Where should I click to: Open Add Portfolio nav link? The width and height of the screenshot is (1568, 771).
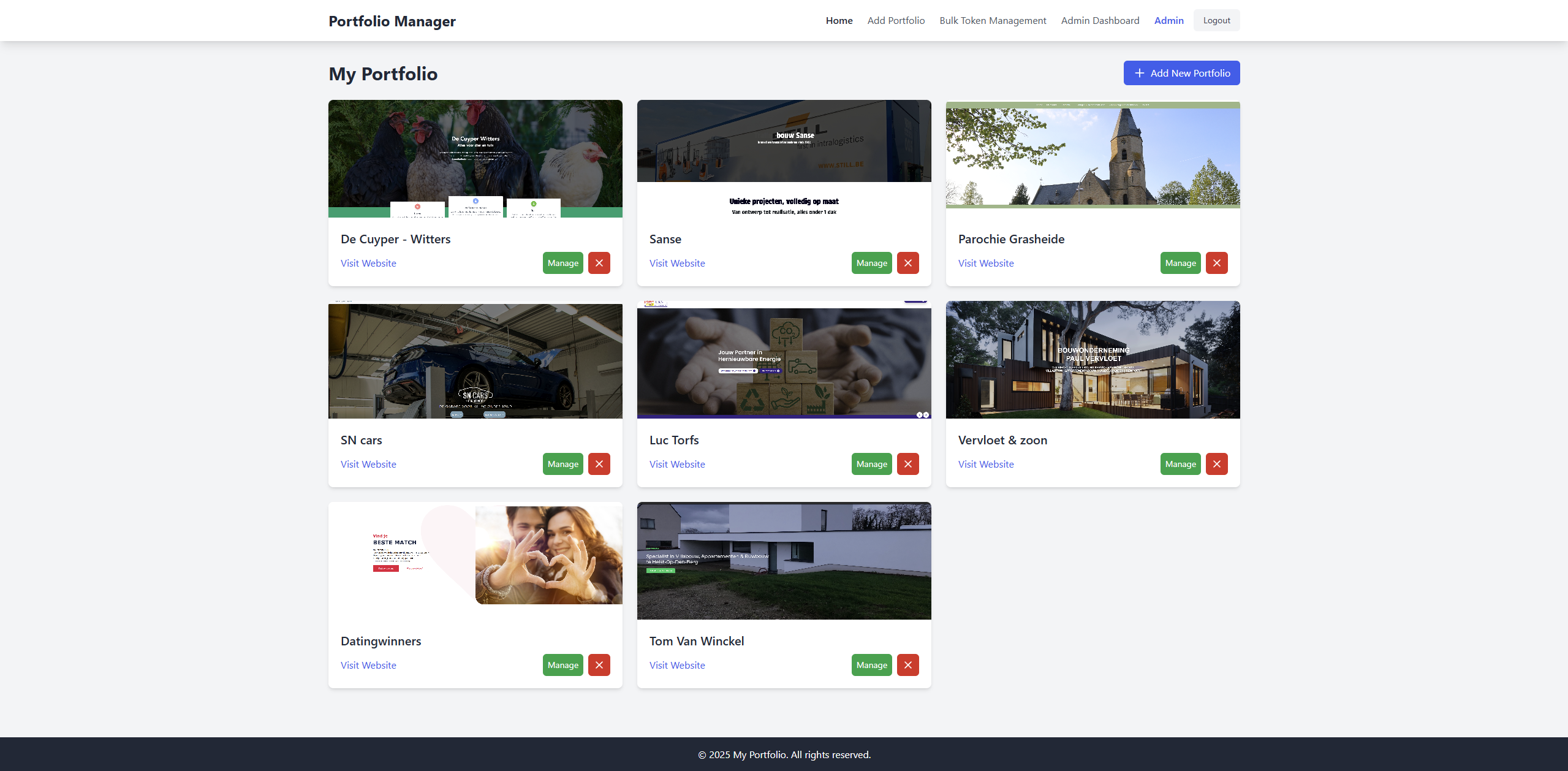pos(896,20)
